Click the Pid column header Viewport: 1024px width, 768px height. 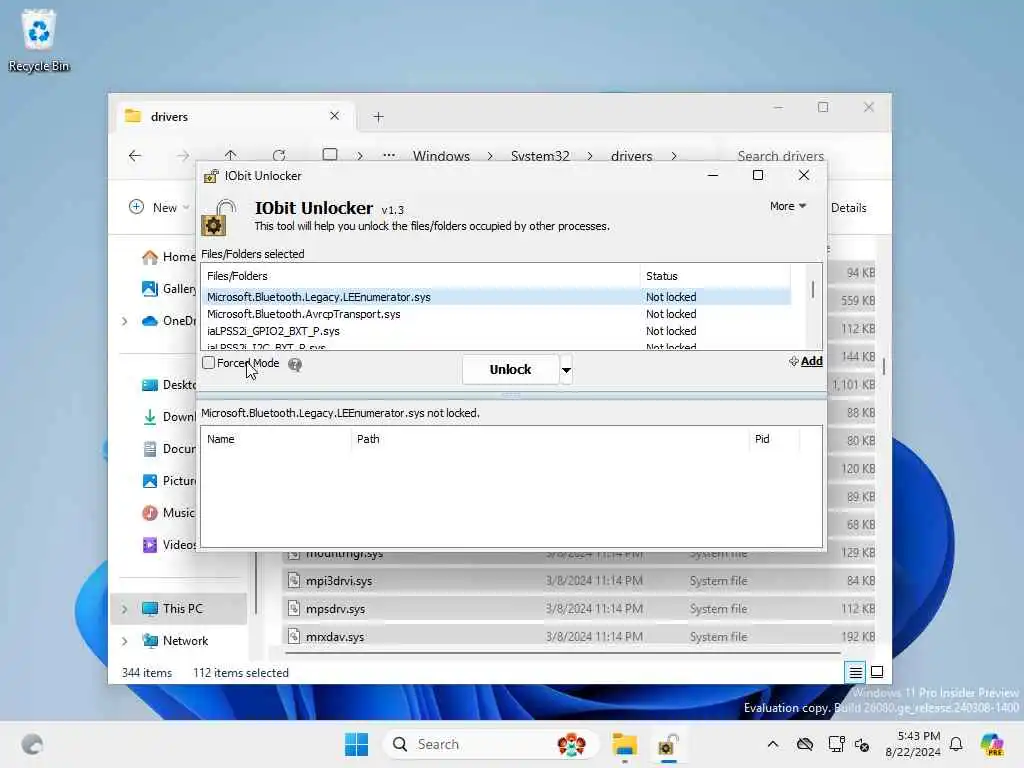(774, 440)
